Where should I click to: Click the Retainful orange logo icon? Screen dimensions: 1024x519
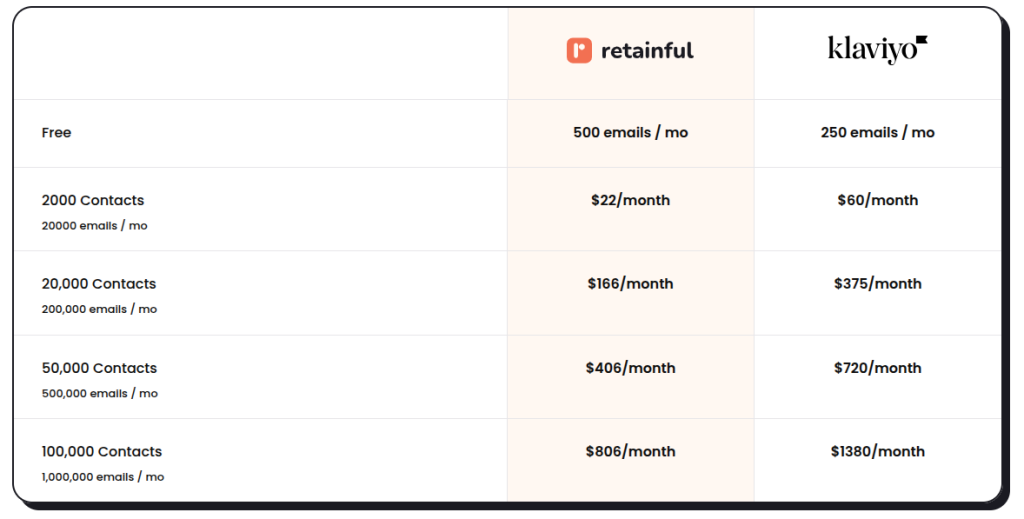(579, 51)
